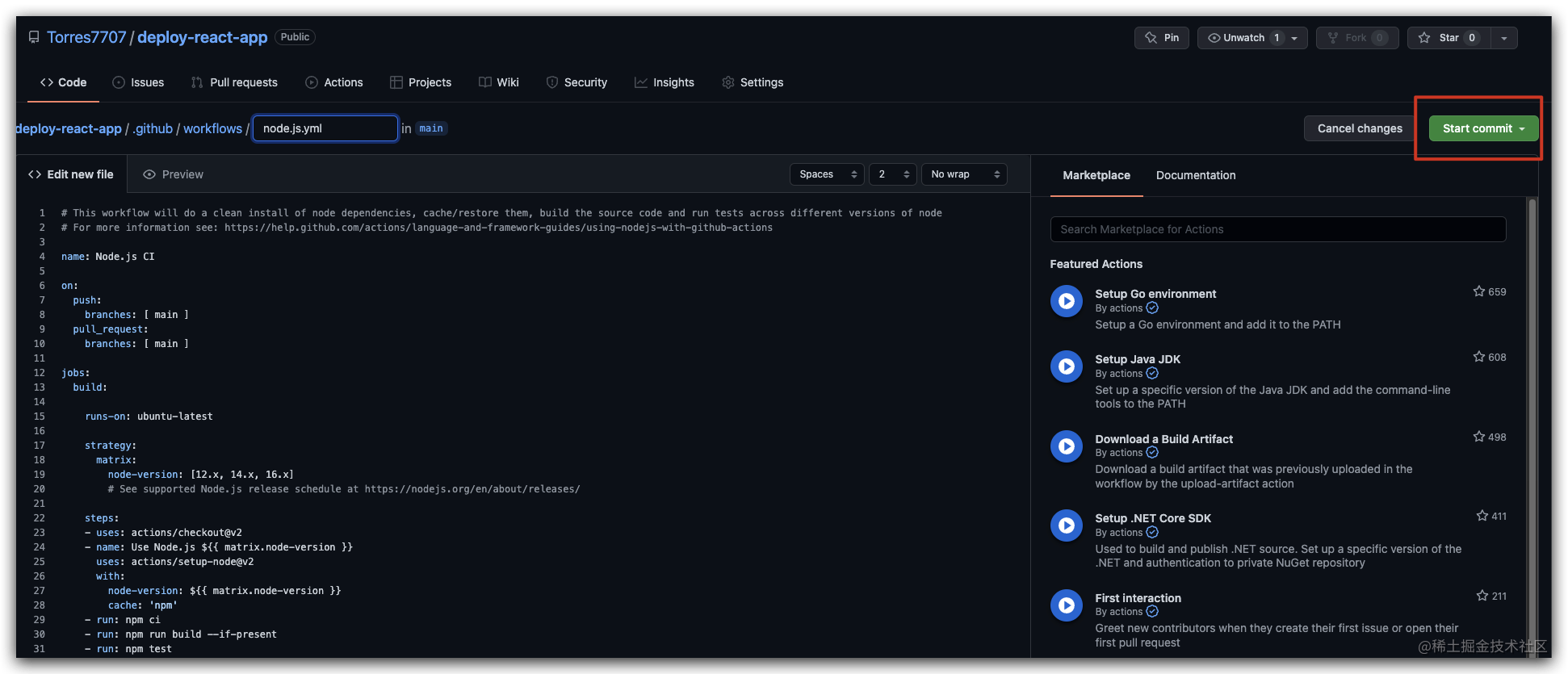Click verified badge under Setup .NET Core SDK
The width and height of the screenshot is (1568, 674).
(1152, 533)
